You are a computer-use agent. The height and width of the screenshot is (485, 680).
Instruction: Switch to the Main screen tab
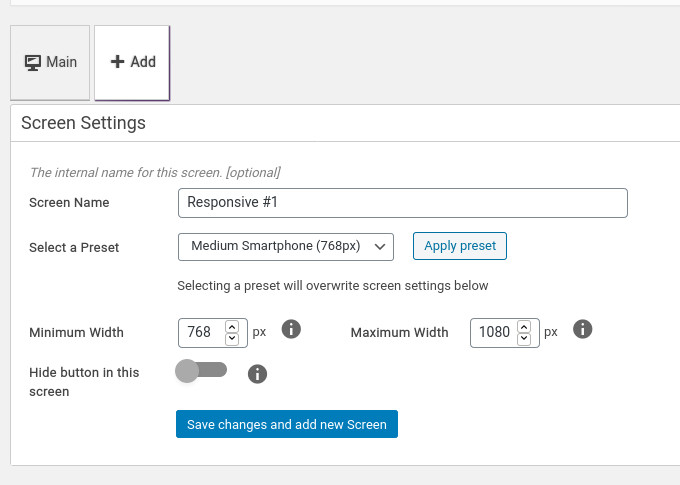(50, 63)
